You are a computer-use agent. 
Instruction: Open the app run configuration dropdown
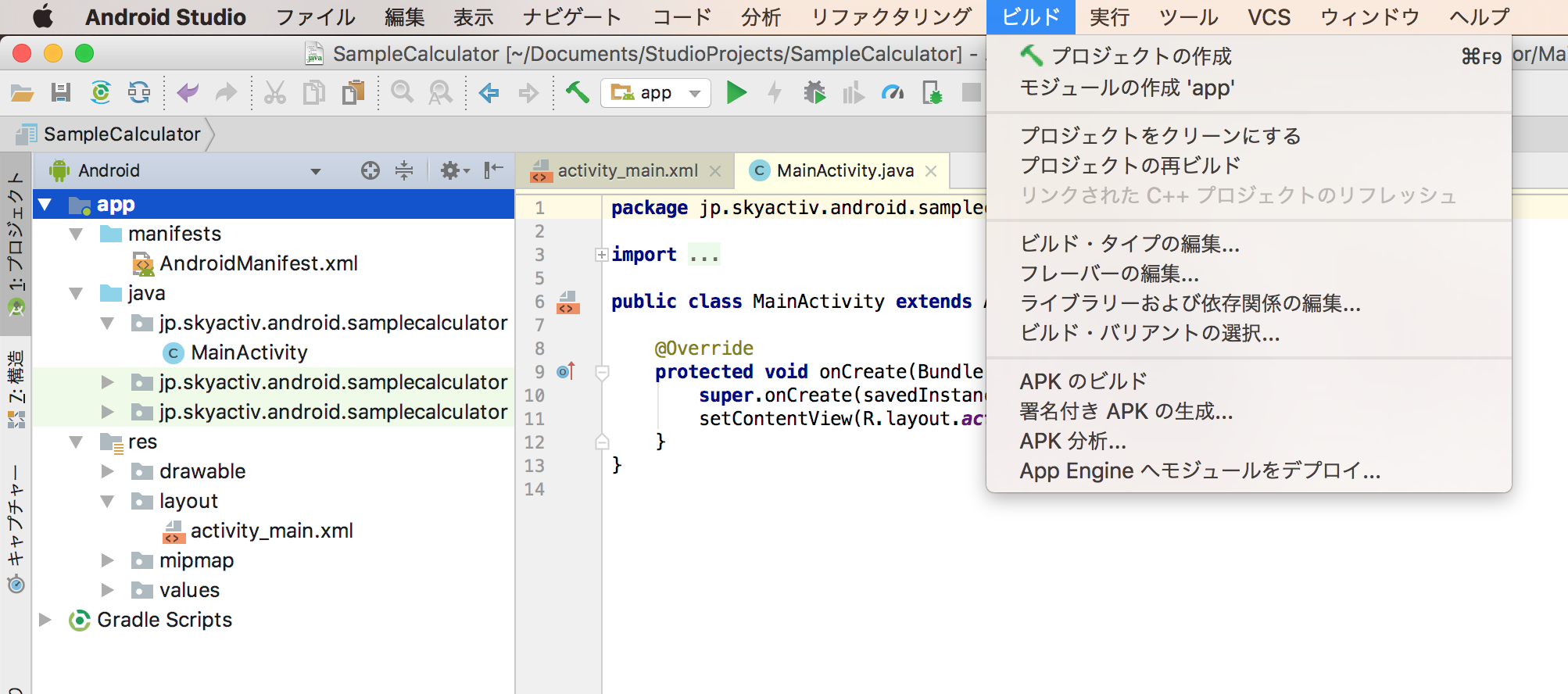click(656, 93)
